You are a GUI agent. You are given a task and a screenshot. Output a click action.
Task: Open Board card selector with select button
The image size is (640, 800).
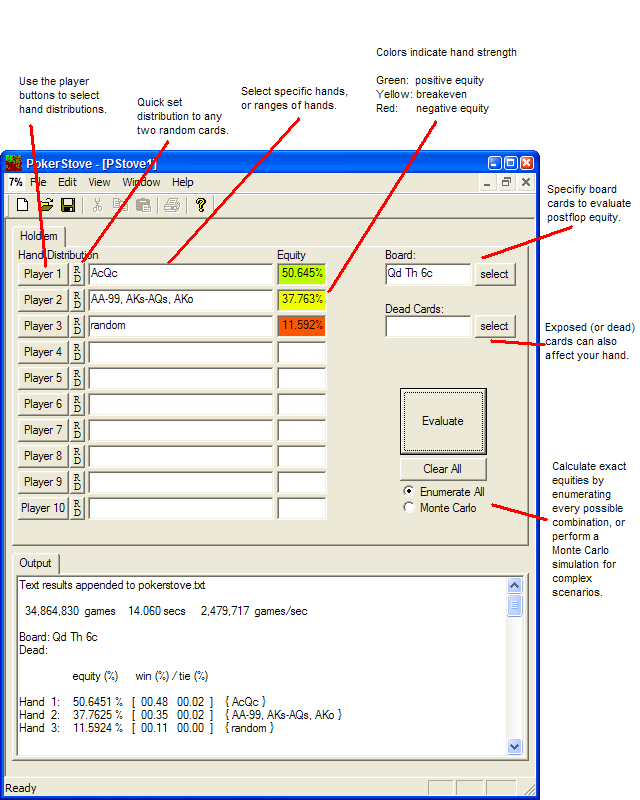pos(495,274)
